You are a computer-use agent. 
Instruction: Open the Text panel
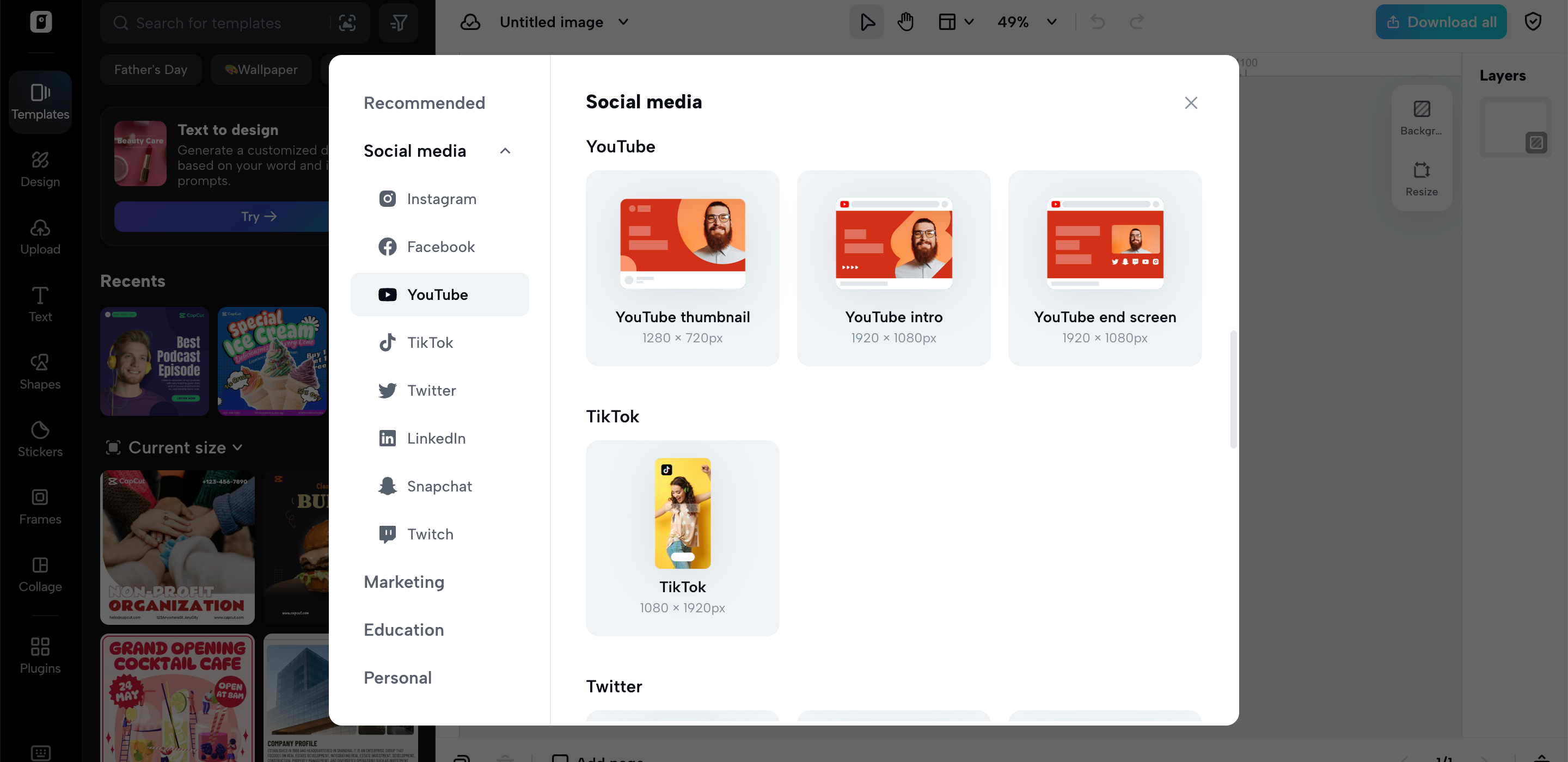40,303
